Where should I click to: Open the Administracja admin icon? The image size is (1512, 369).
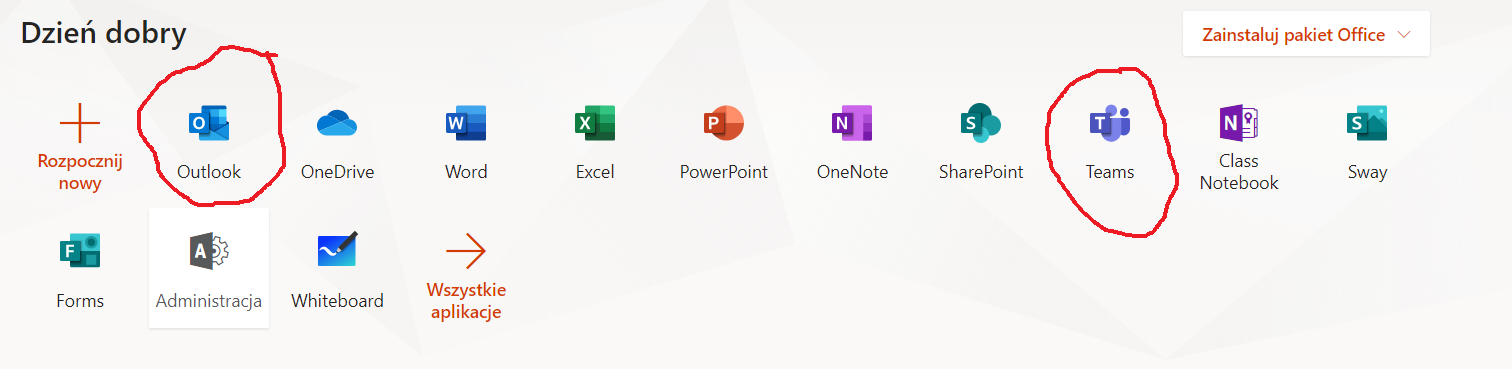pos(209,252)
